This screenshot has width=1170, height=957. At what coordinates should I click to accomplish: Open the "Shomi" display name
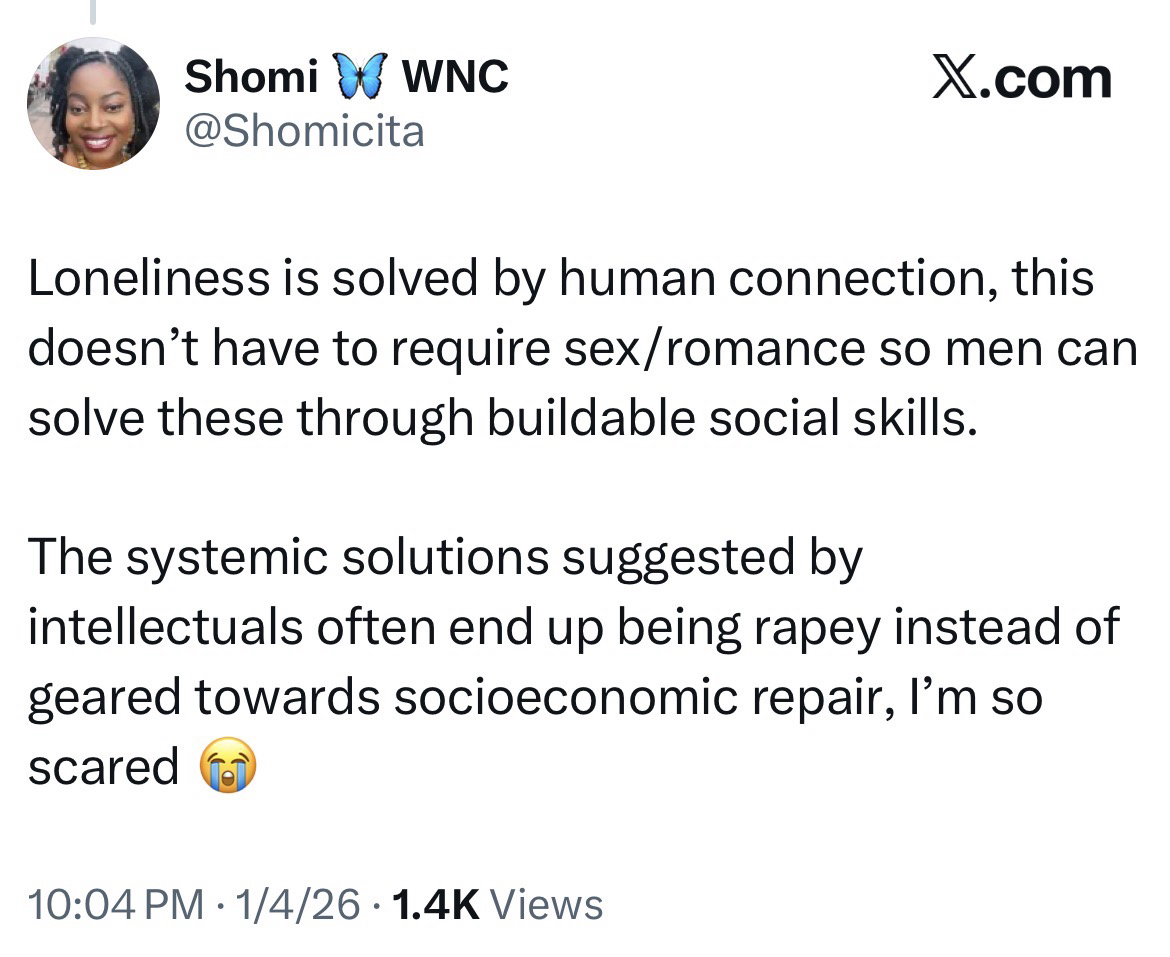251,77
